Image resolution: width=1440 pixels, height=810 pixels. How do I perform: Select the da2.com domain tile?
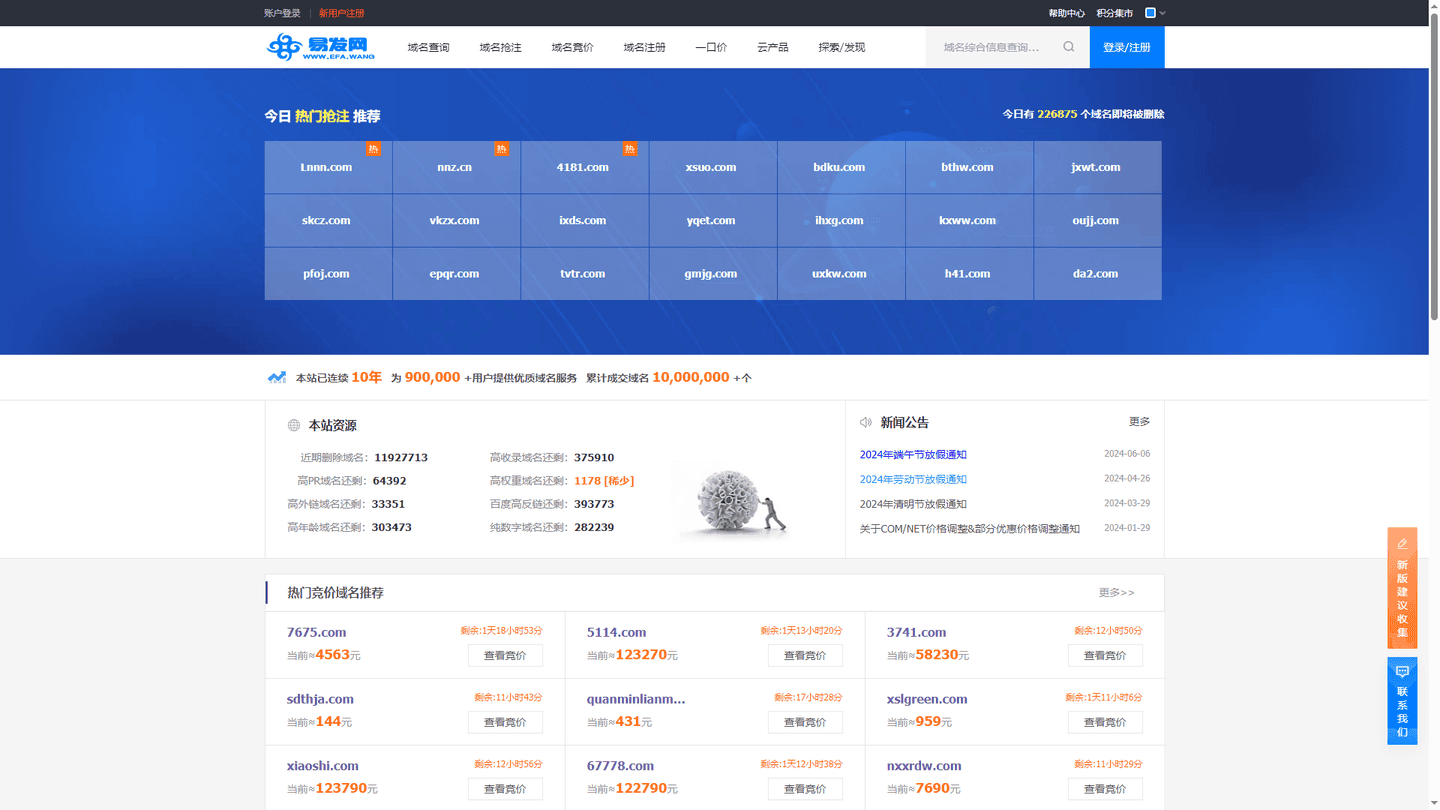point(1097,273)
